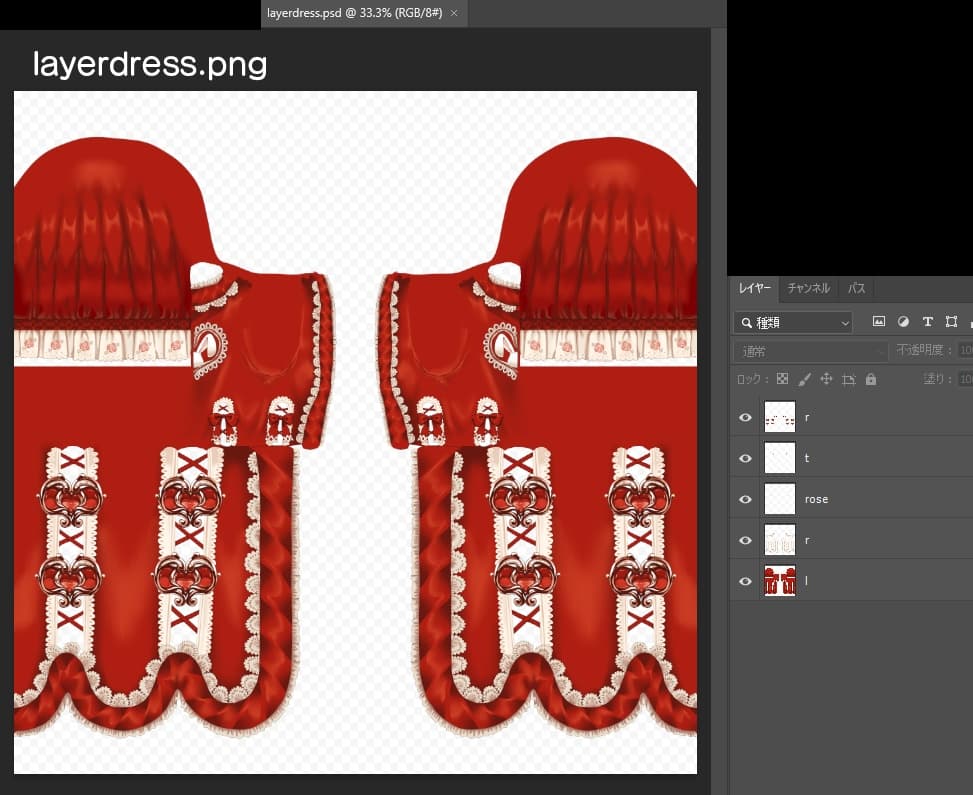Filter layers by shape layer icon
The height and width of the screenshot is (795, 973).
click(951, 322)
